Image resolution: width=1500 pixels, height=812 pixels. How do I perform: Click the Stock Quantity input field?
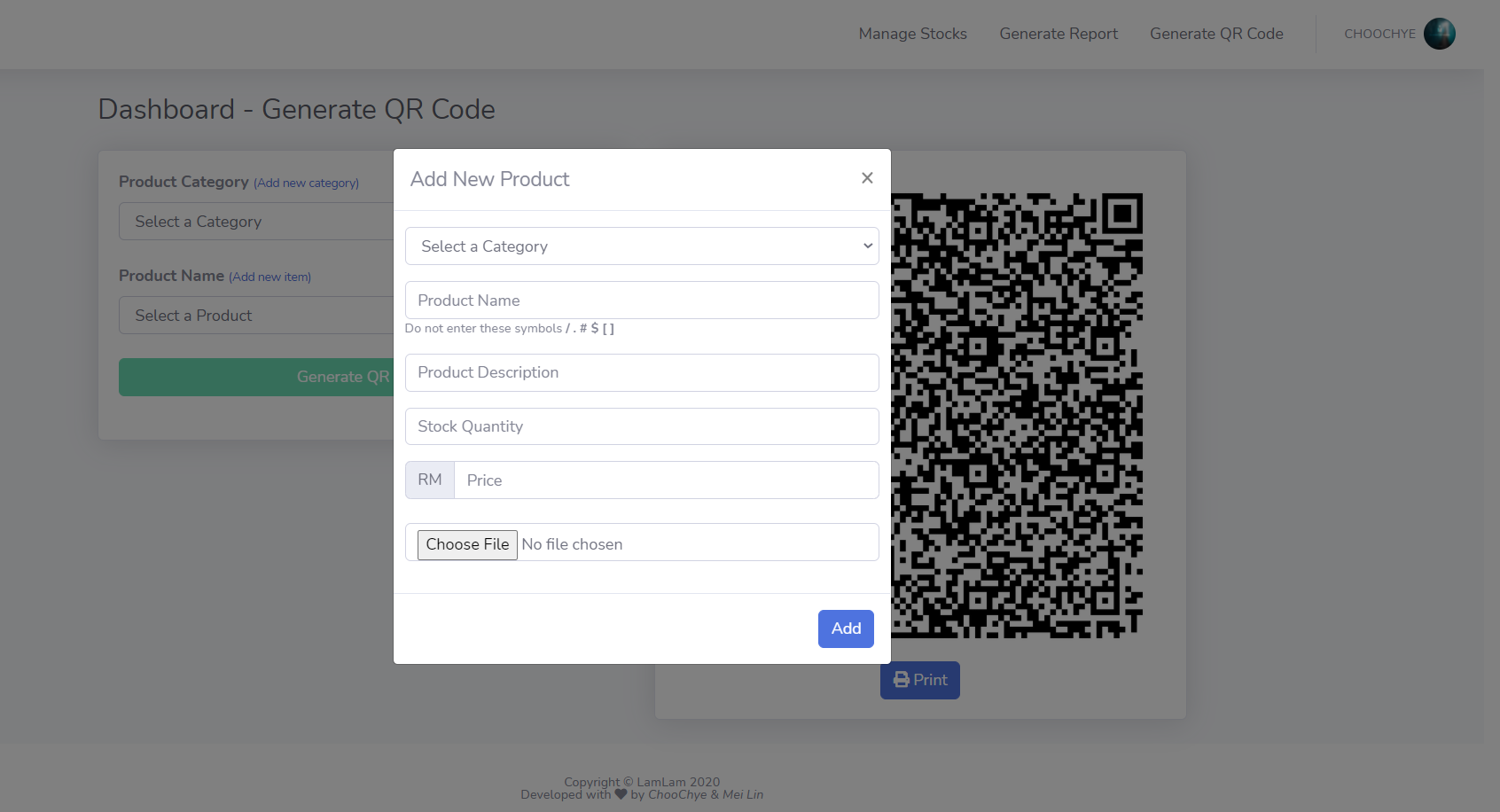tap(641, 426)
